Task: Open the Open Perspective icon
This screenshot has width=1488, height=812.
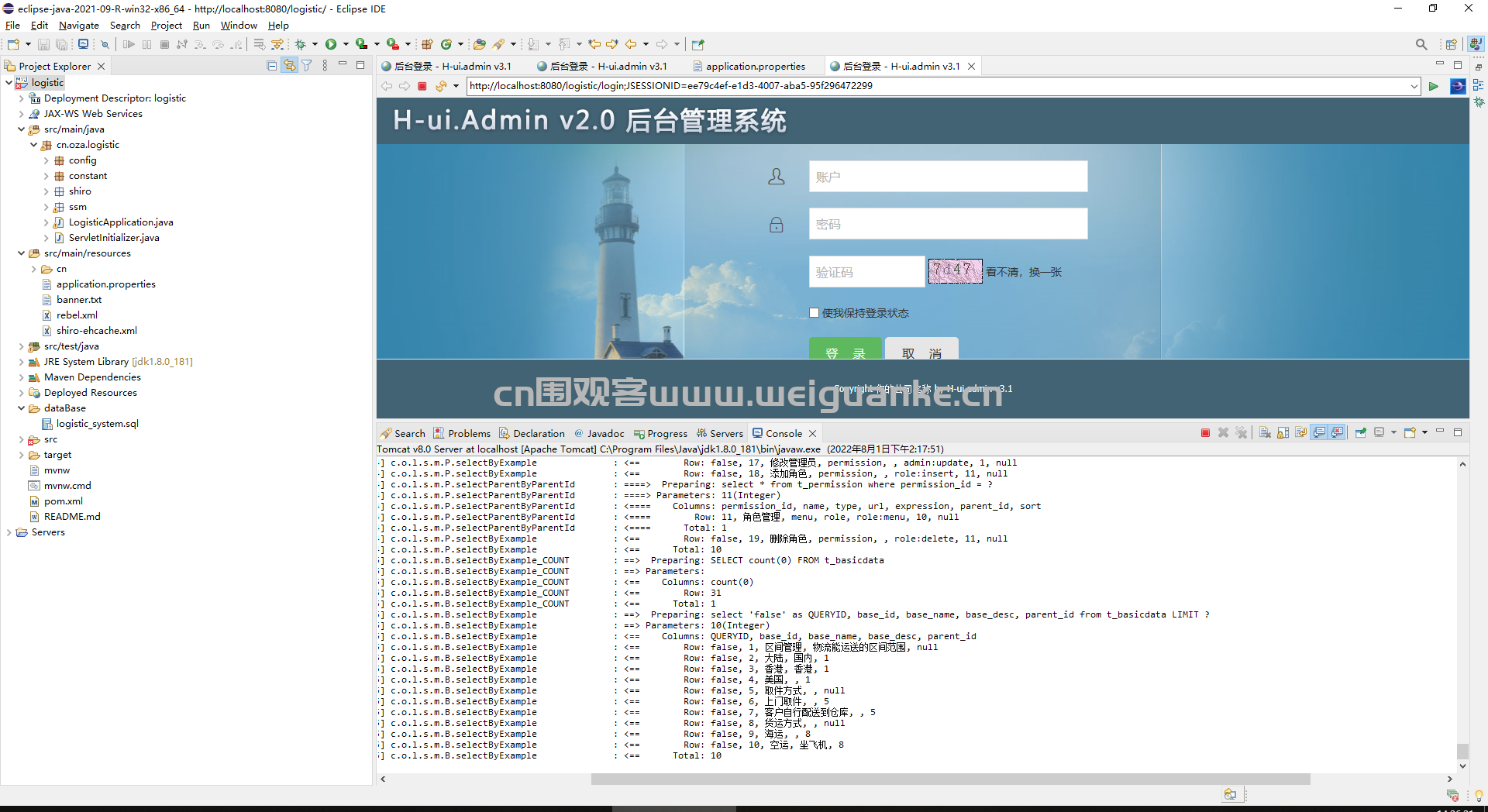Action: point(1452,44)
